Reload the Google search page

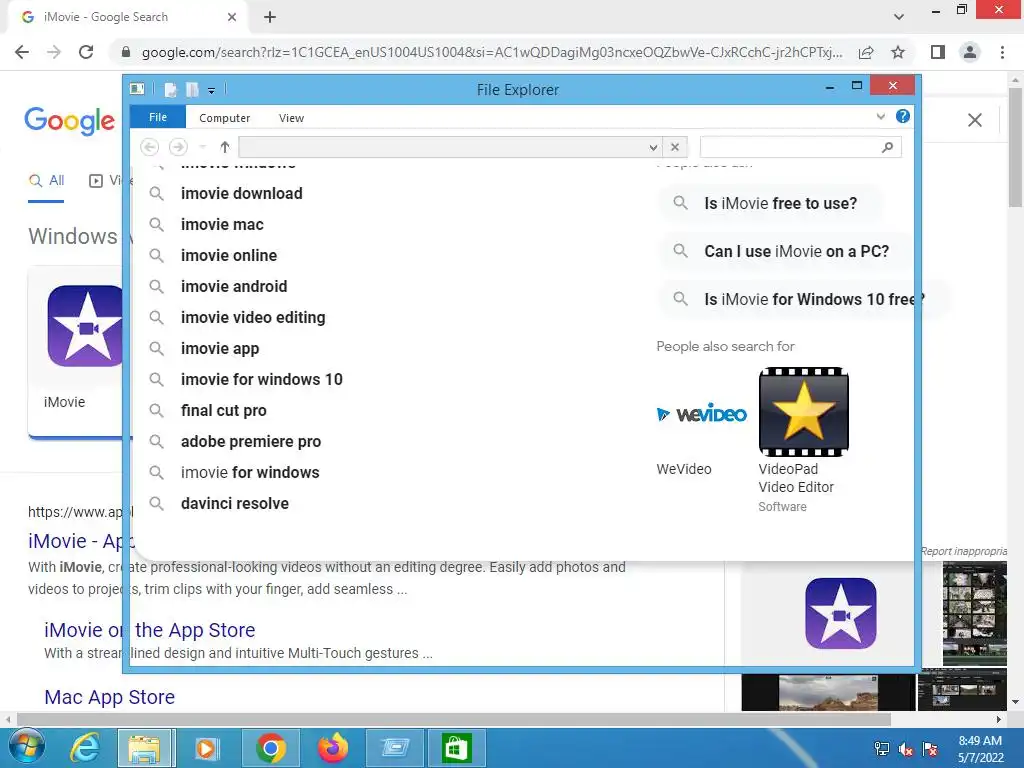click(x=86, y=52)
